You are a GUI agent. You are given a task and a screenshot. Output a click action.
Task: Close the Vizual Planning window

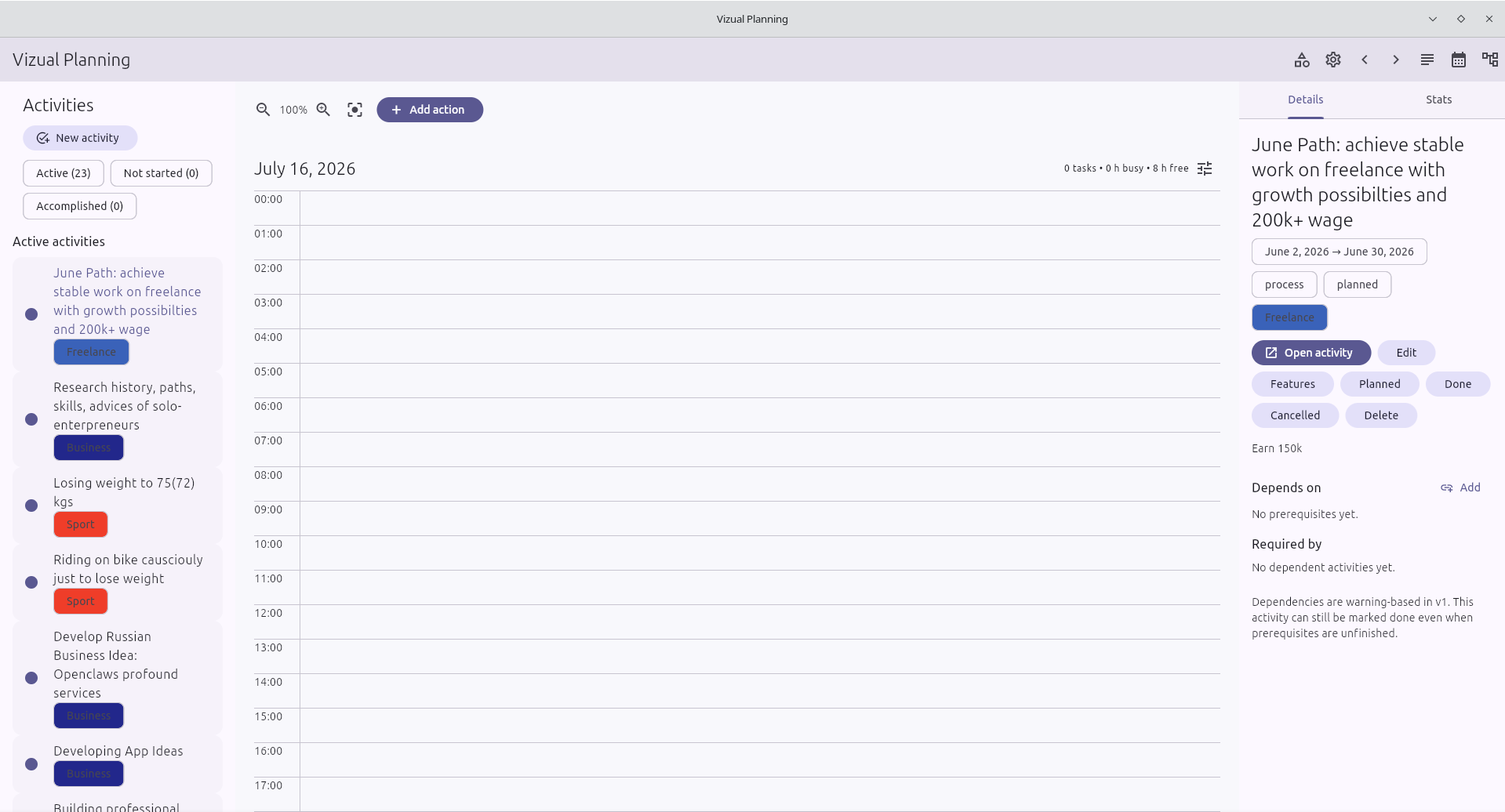pos(1489,19)
